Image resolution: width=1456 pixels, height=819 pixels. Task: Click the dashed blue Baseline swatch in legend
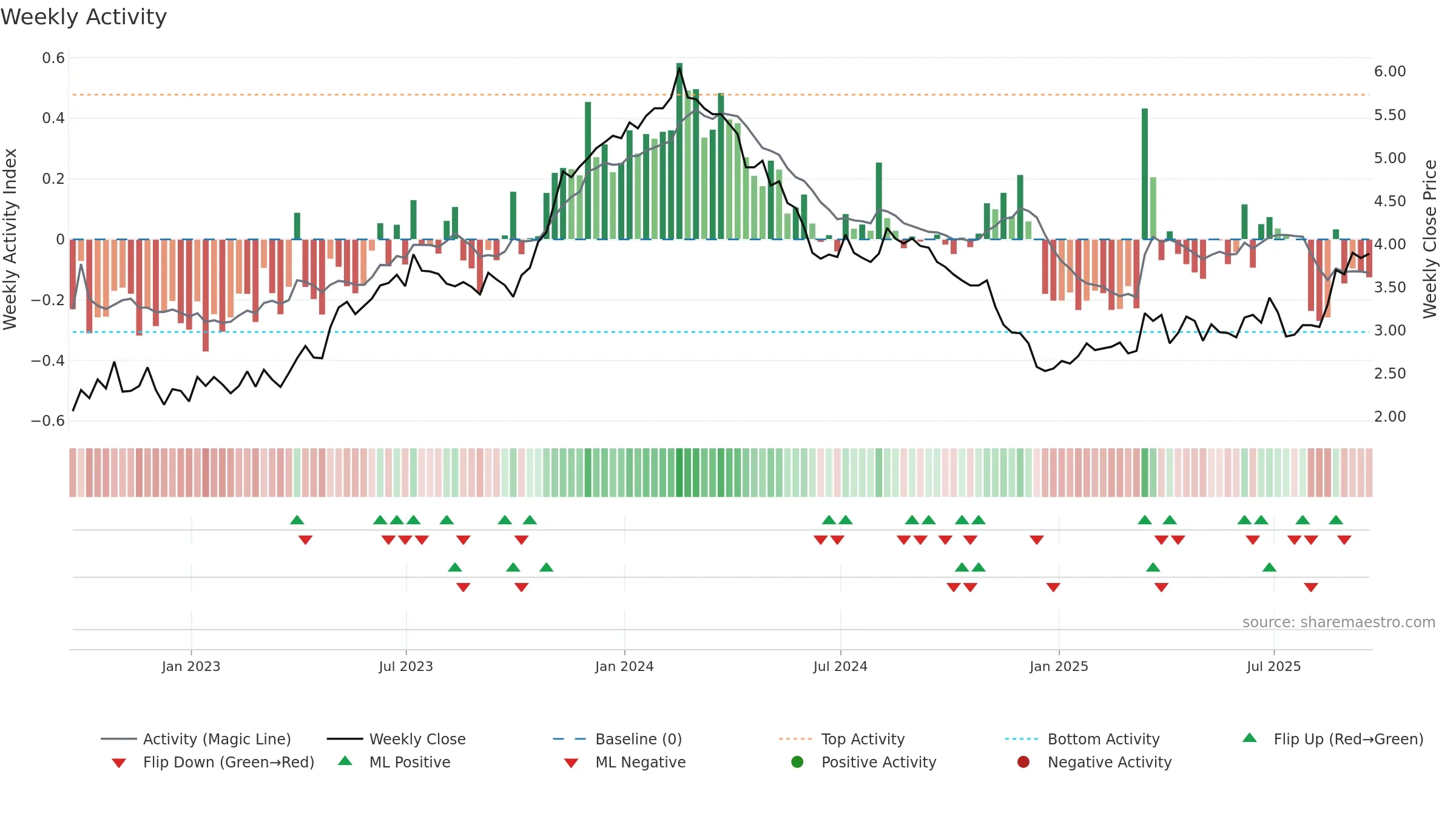coord(570,739)
